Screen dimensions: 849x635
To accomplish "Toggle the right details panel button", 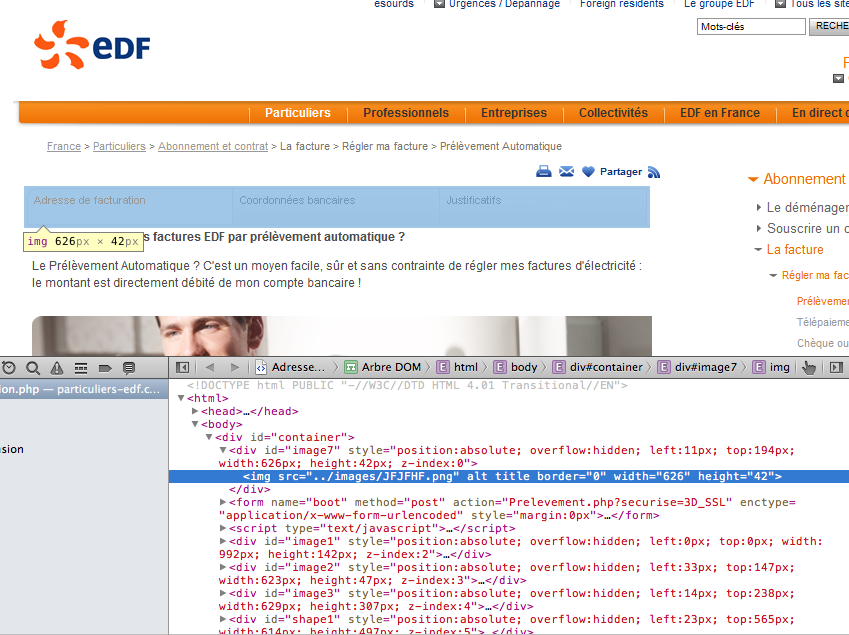I will 836,367.
